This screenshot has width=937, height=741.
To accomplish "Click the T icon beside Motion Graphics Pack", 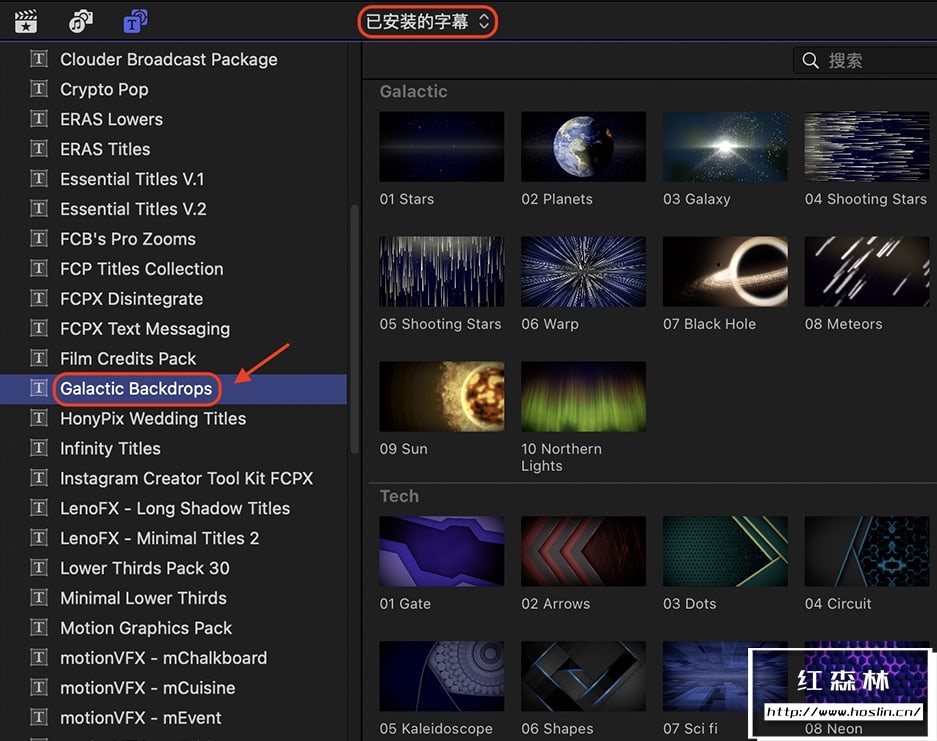I will coord(39,627).
